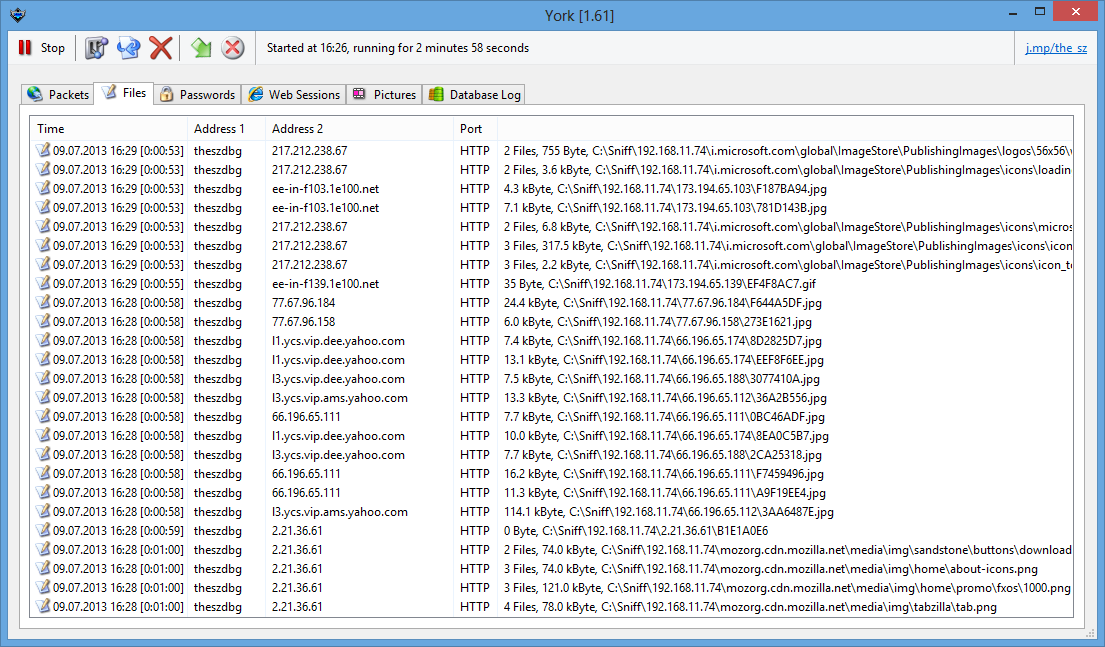Sort by the Port column header
1105x647 pixels.
click(x=476, y=129)
